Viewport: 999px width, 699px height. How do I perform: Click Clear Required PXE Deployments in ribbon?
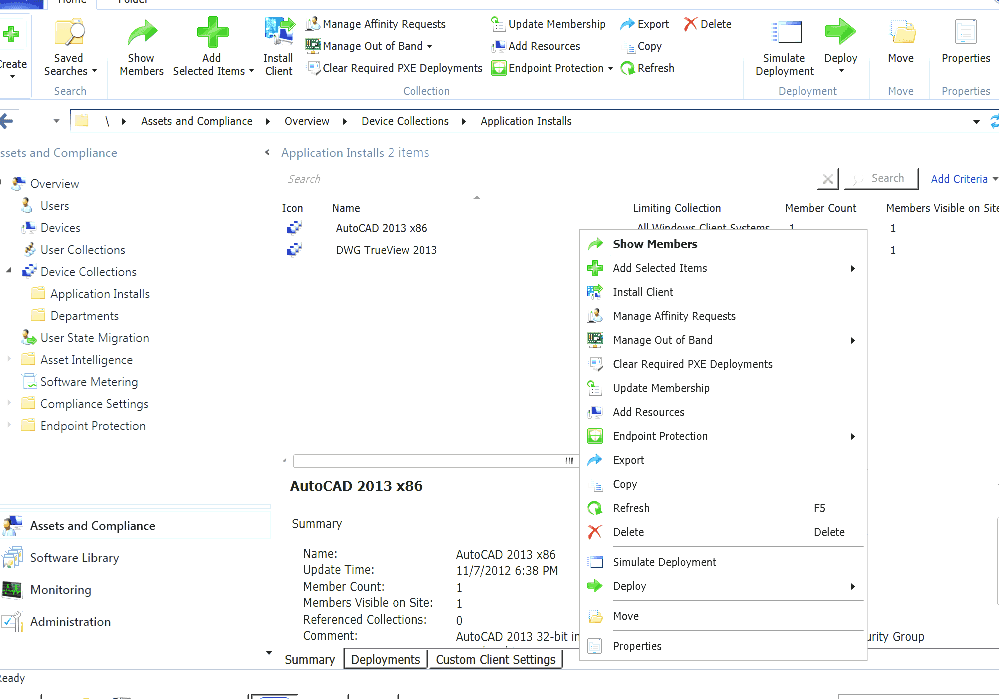[394, 68]
